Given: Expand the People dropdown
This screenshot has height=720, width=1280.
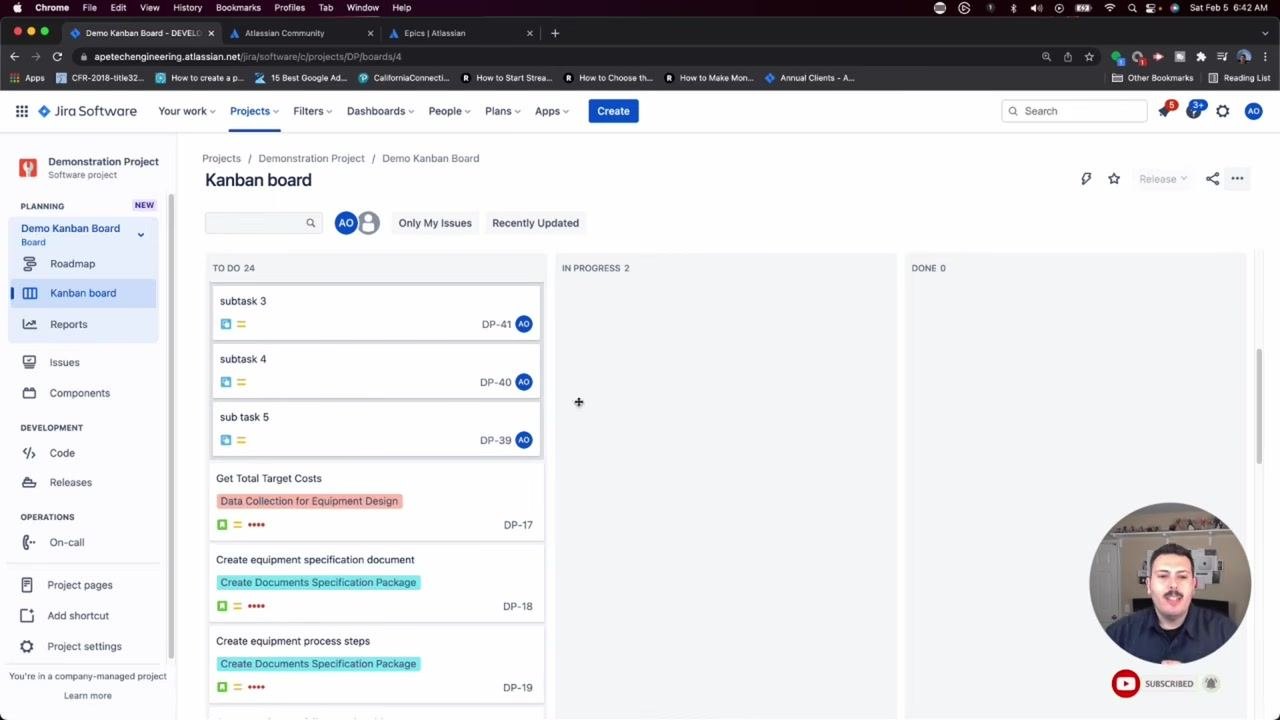Looking at the screenshot, I should [x=450, y=111].
